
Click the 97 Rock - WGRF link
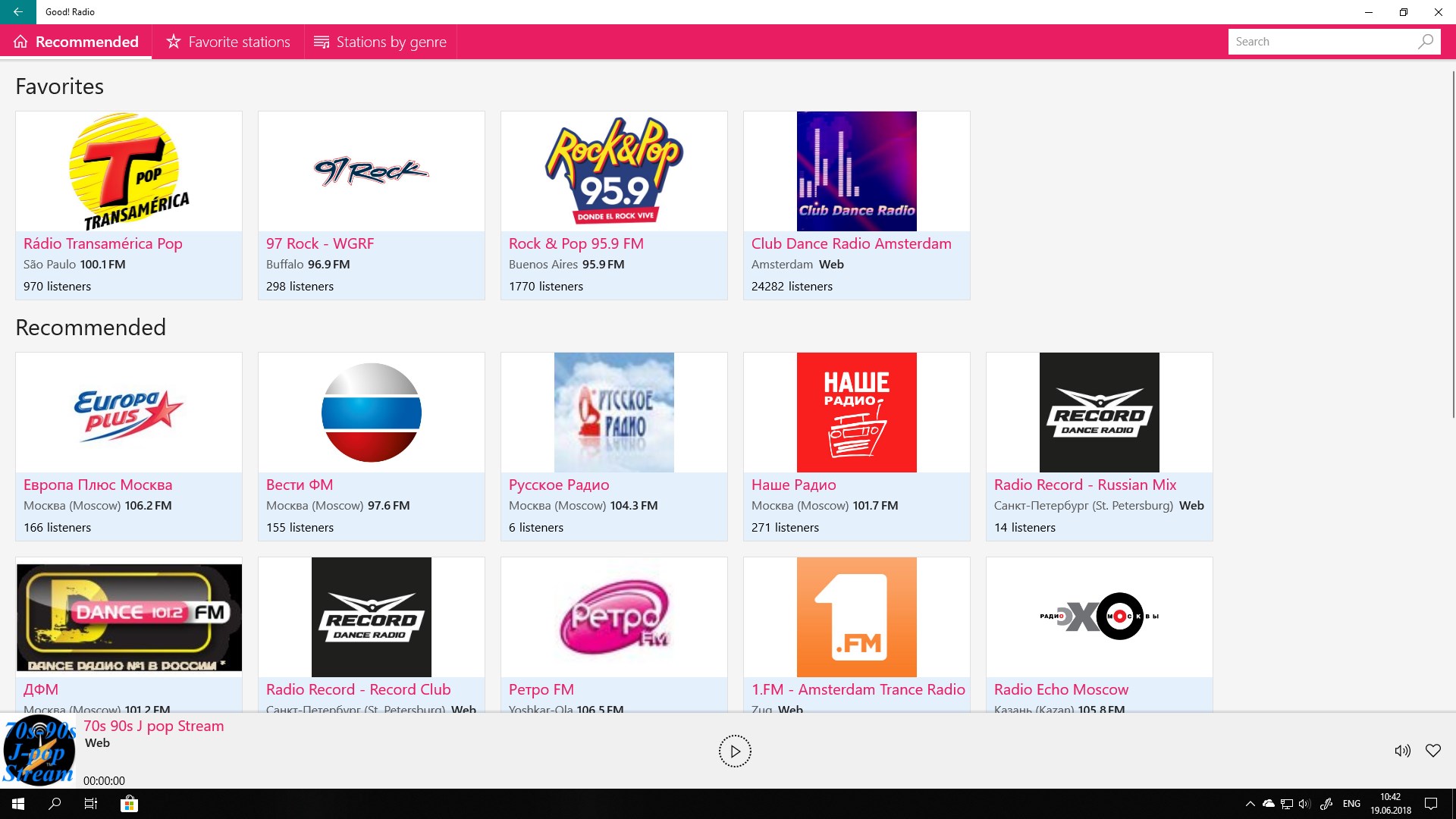[319, 243]
